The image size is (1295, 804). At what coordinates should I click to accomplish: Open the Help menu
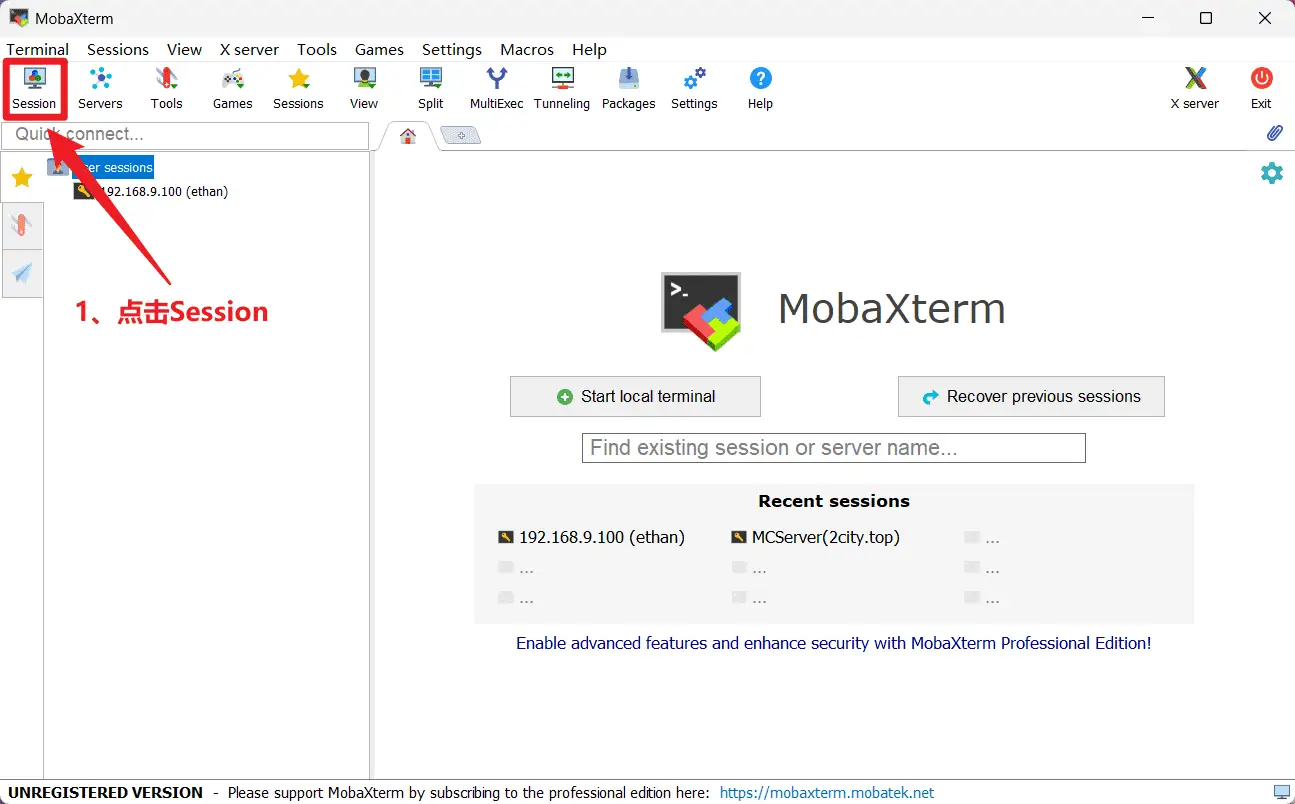589,49
